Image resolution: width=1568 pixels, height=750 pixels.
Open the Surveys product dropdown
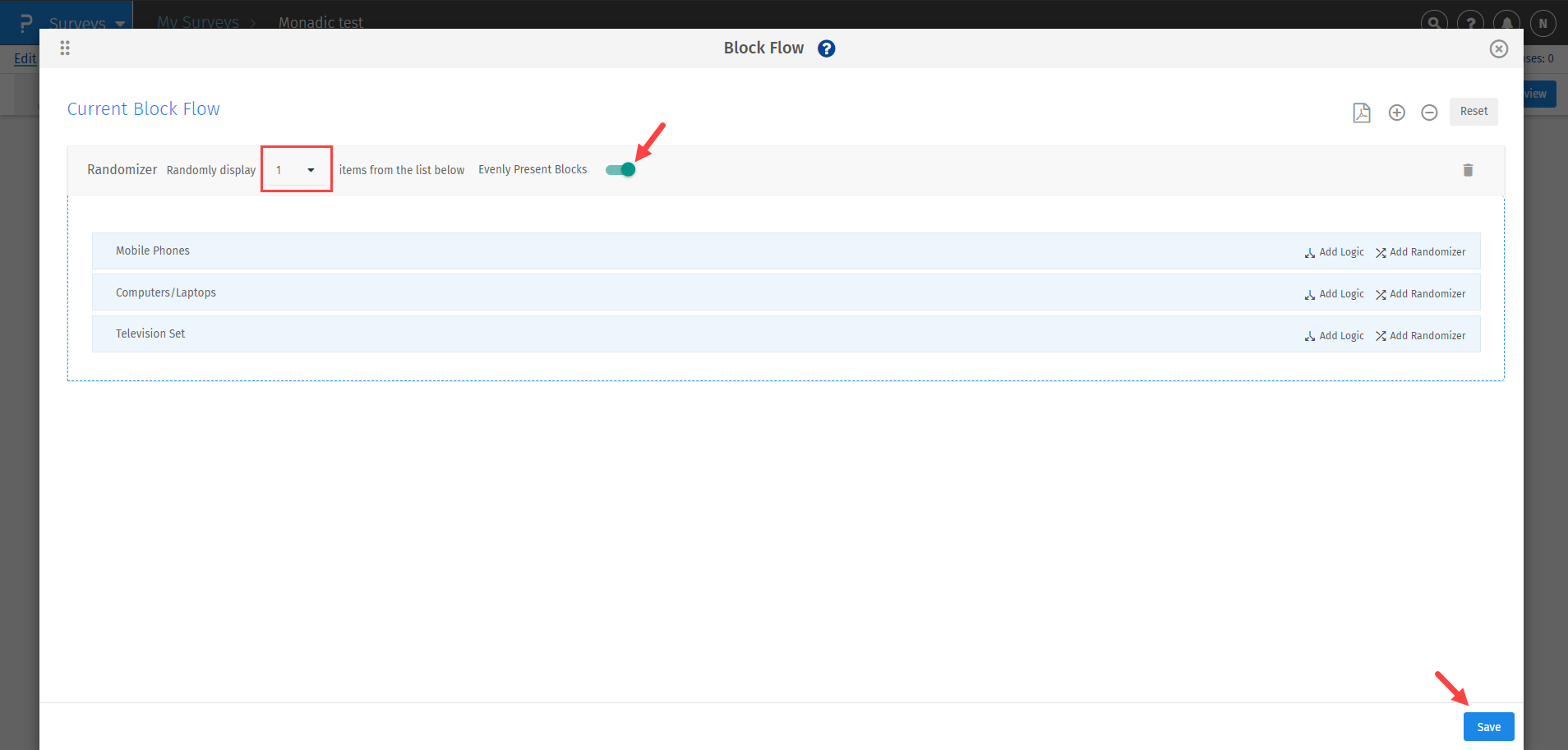87,23
